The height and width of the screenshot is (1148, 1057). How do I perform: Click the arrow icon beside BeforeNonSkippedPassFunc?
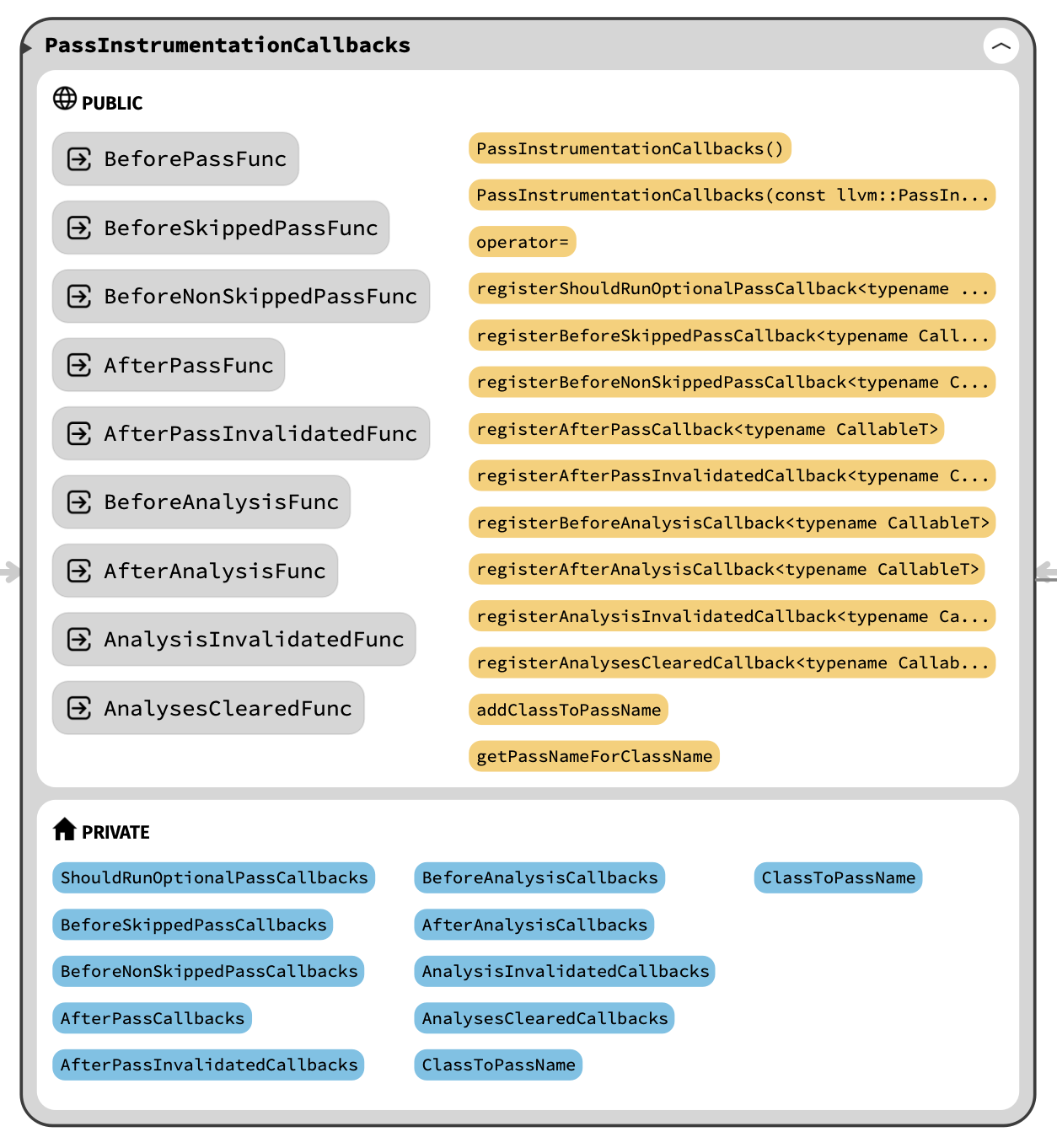coord(79,297)
